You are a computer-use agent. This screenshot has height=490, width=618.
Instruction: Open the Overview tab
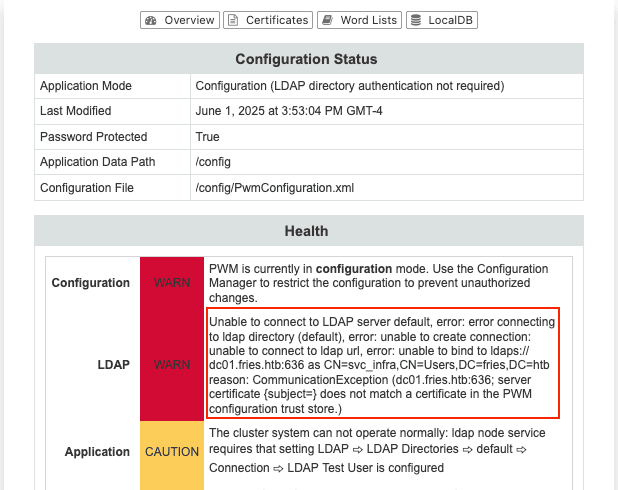coord(180,20)
